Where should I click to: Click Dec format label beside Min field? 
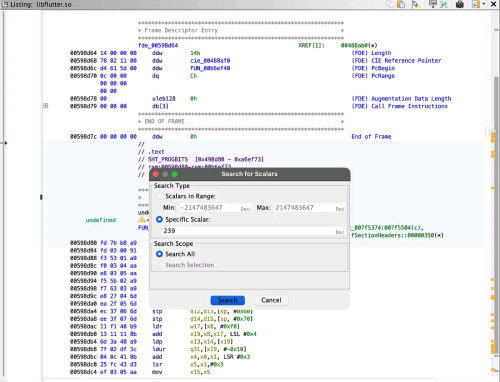pyautogui.click(x=245, y=209)
